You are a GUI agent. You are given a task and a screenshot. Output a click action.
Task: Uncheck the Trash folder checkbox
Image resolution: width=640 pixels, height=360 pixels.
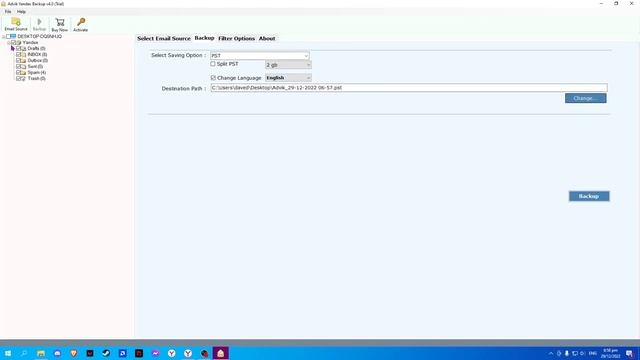coord(18,78)
